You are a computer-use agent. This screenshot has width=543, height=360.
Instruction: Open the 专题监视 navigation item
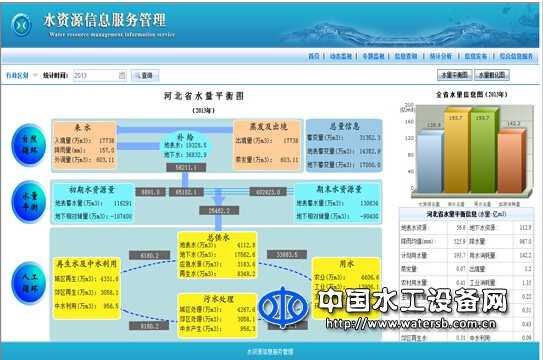coord(373,56)
